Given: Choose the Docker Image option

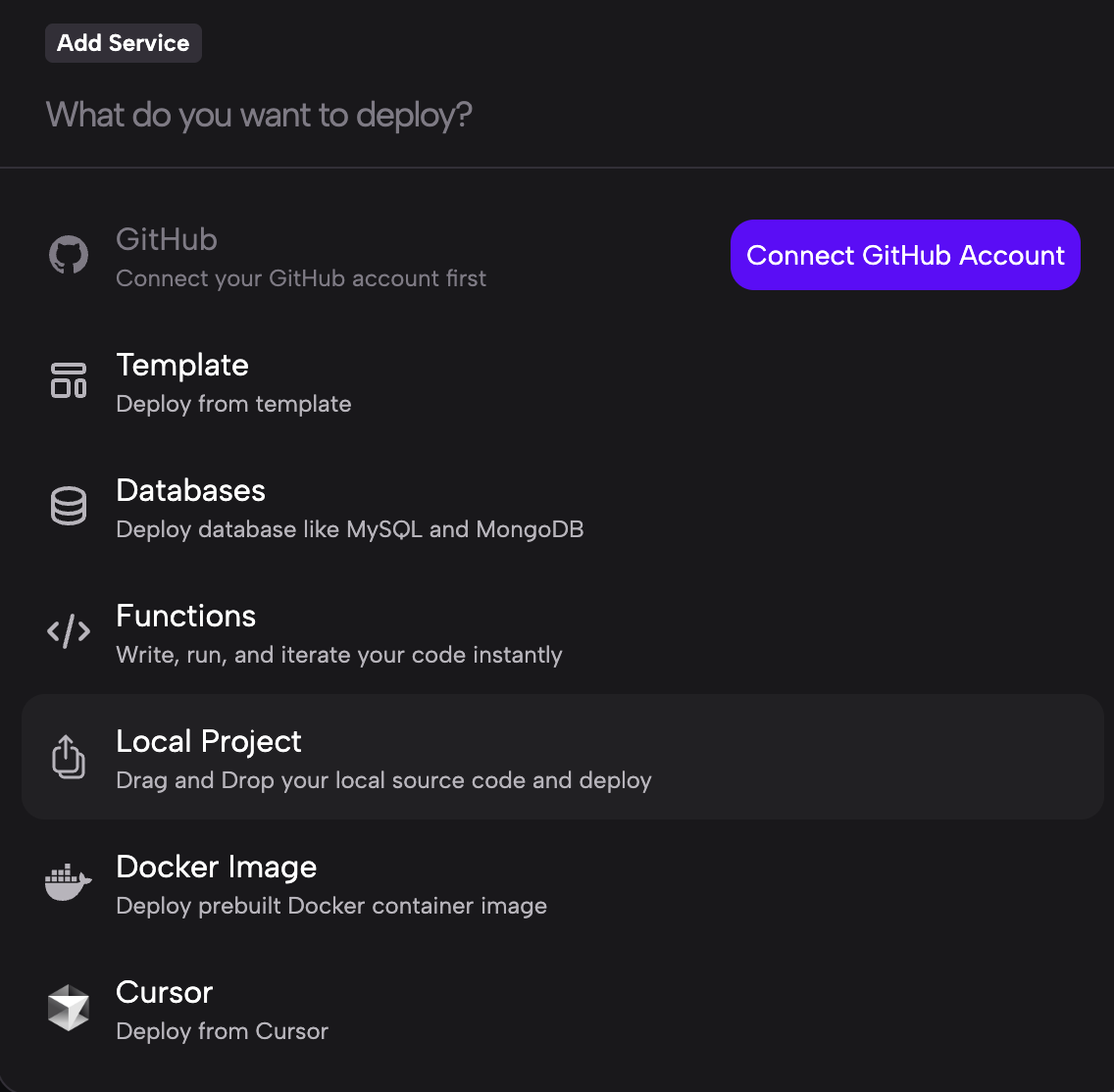Looking at the screenshot, I should [217, 868].
